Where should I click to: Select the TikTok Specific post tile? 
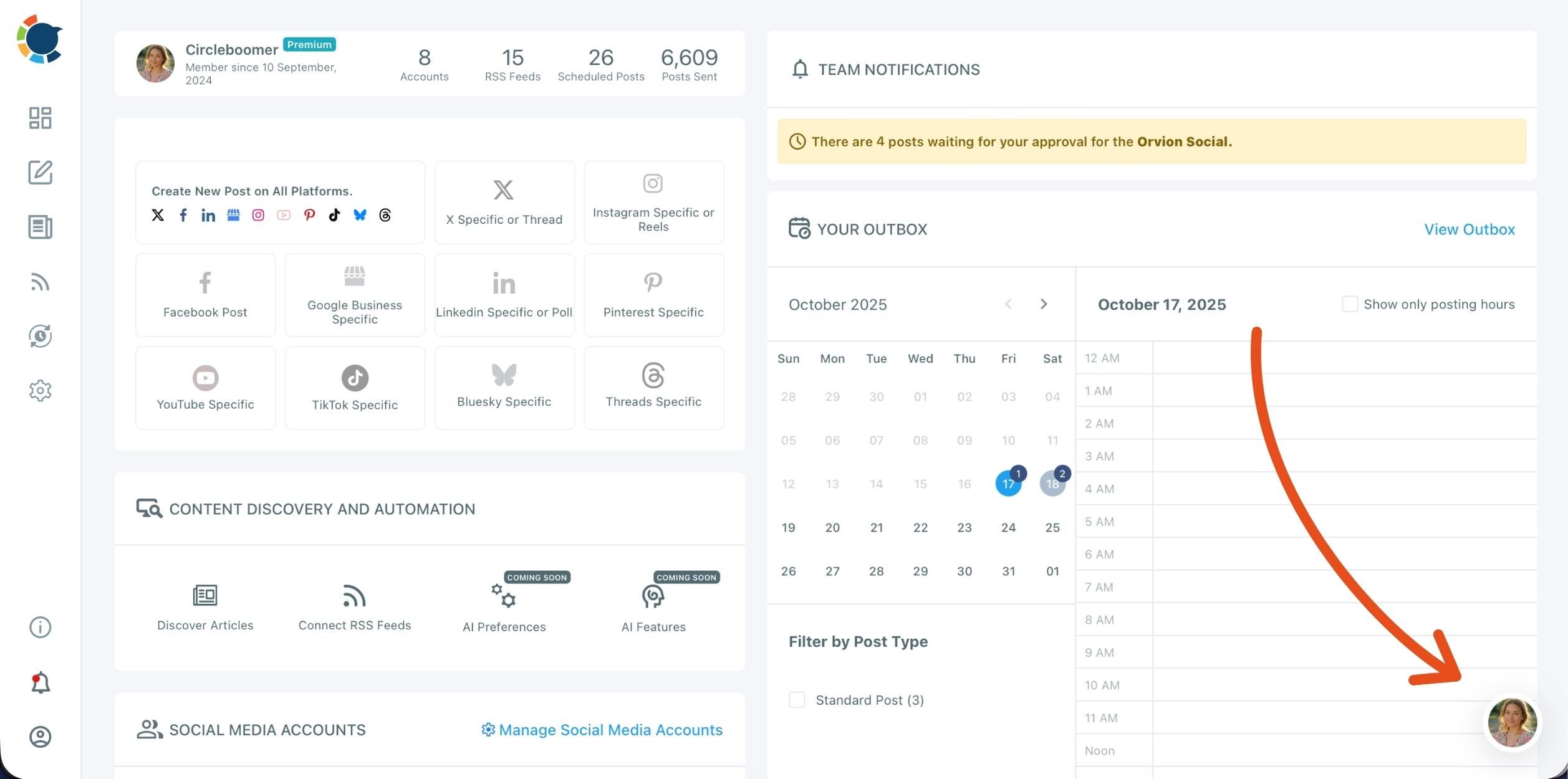(x=354, y=388)
